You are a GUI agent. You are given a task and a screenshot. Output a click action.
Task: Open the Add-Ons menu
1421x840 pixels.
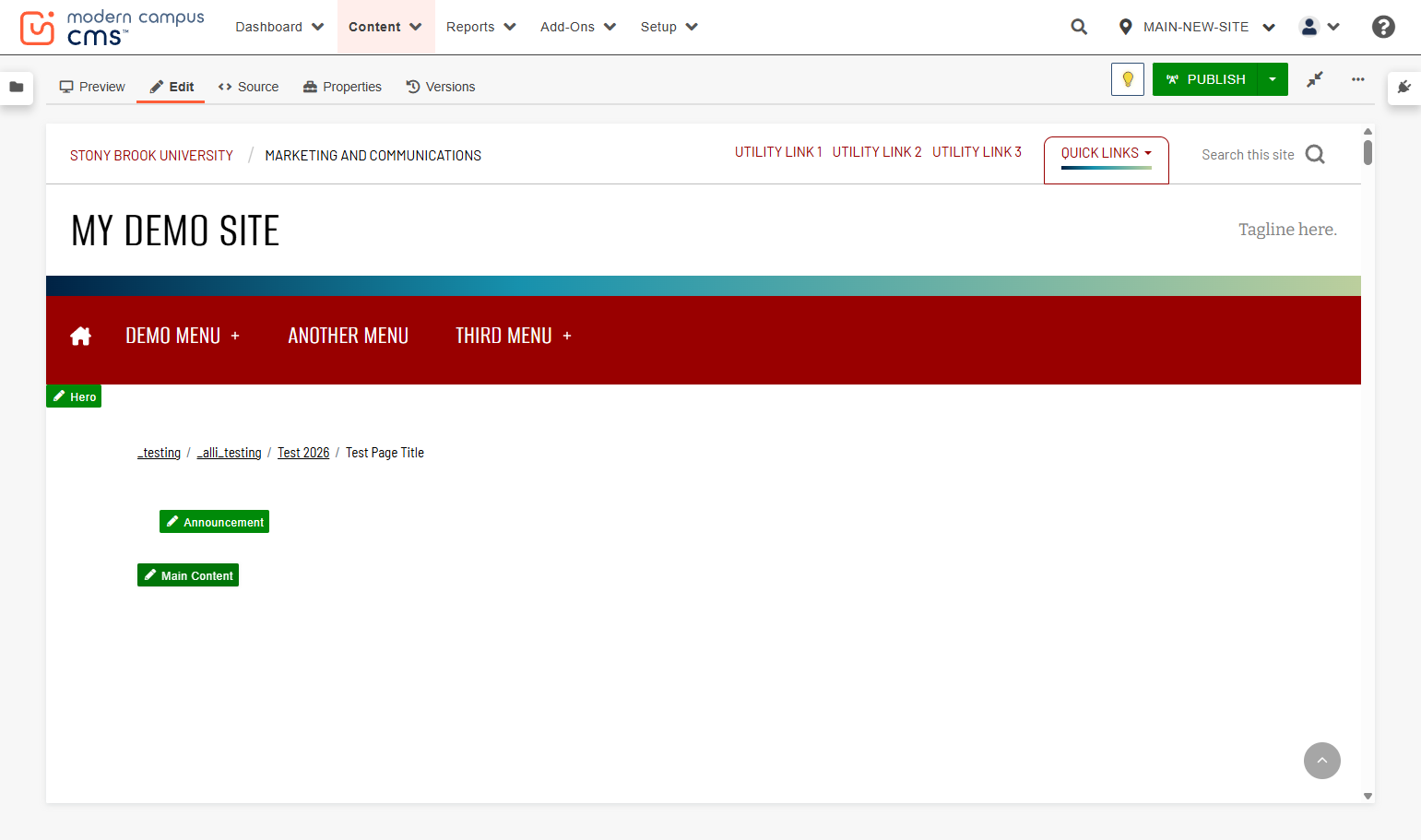pyautogui.click(x=578, y=27)
